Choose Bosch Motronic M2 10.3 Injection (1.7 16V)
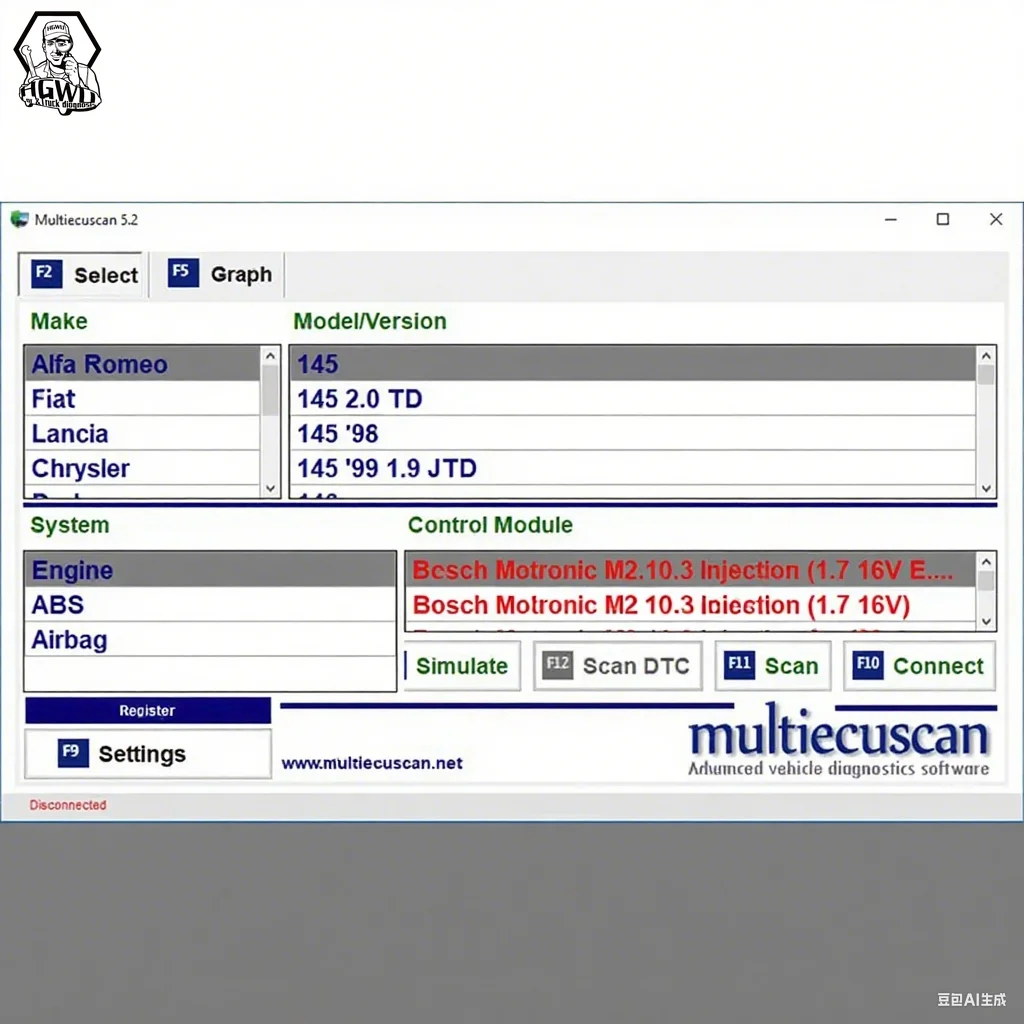This screenshot has height=1024, width=1024. click(690, 604)
